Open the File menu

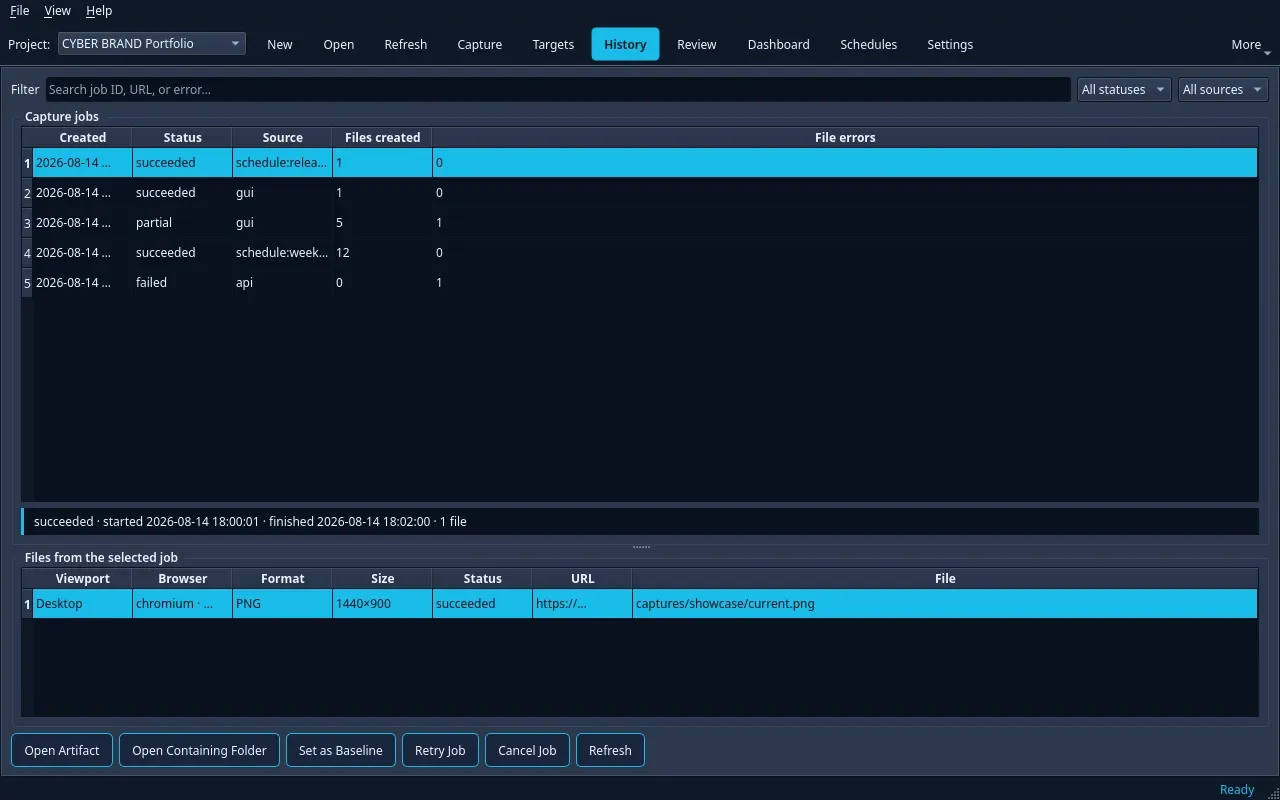coord(19,10)
